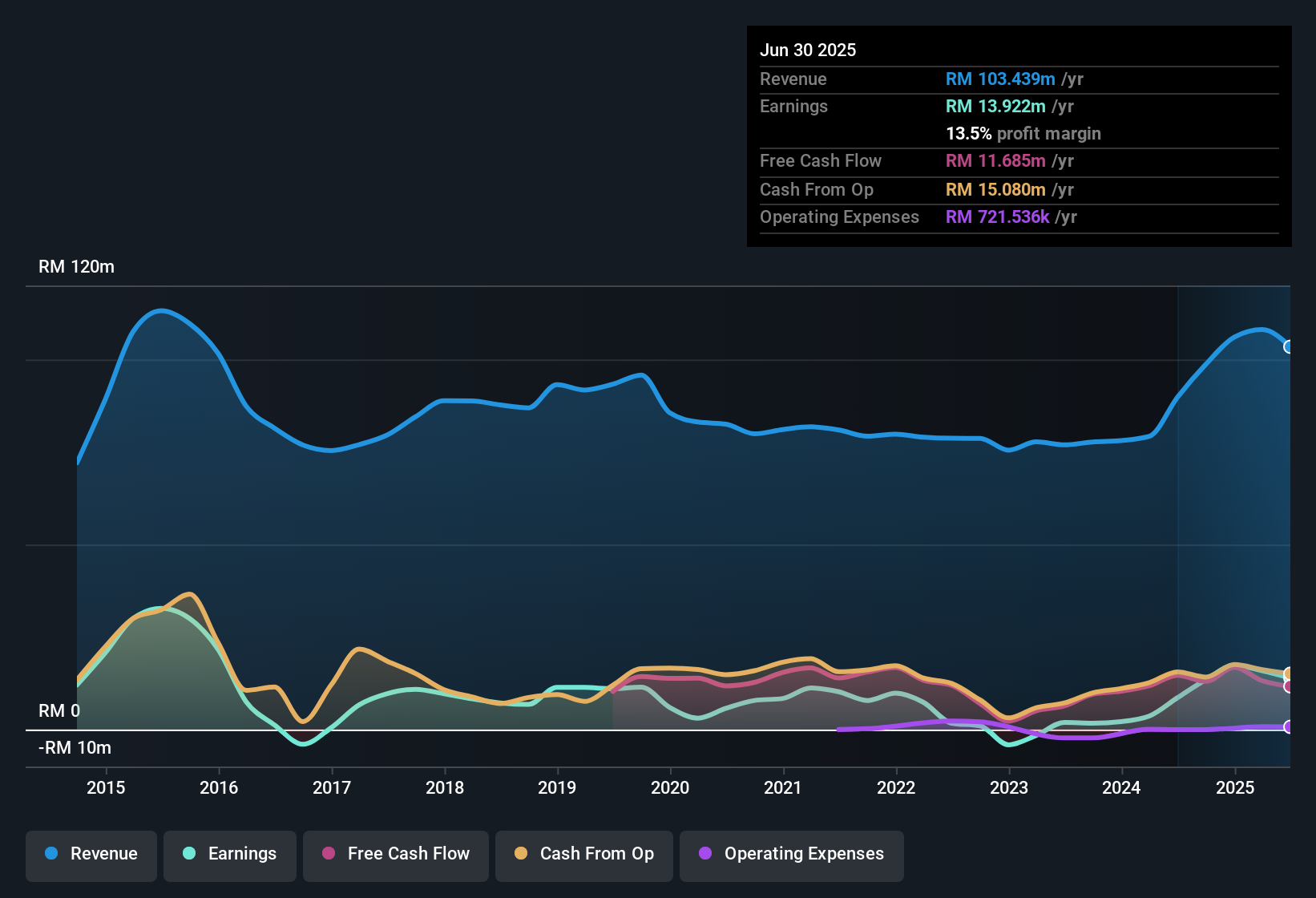
Task: Click the 2020 x-axis label
Action: point(670,787)
